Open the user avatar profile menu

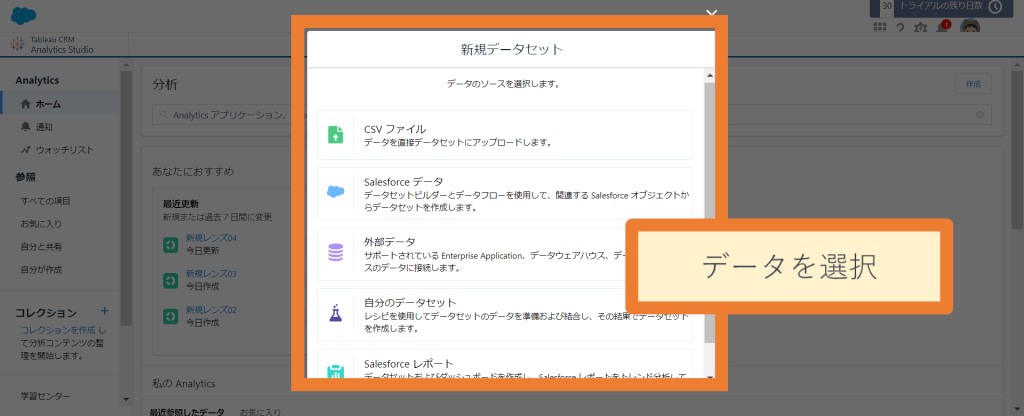tap(970, 27)
